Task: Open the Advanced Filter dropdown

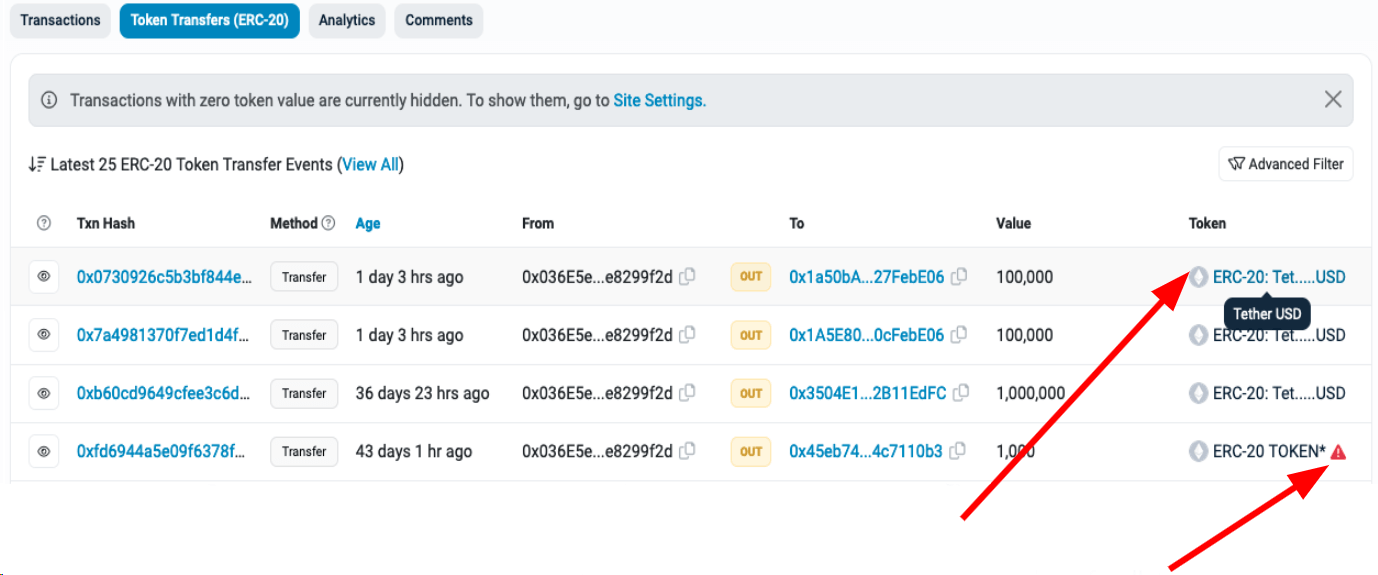Action: [1285, 164]
